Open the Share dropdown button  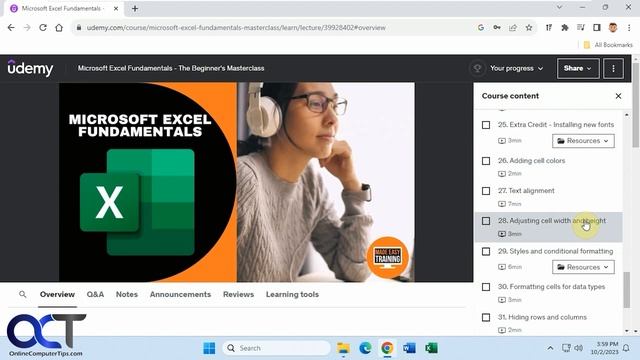[x=578, y=68]
